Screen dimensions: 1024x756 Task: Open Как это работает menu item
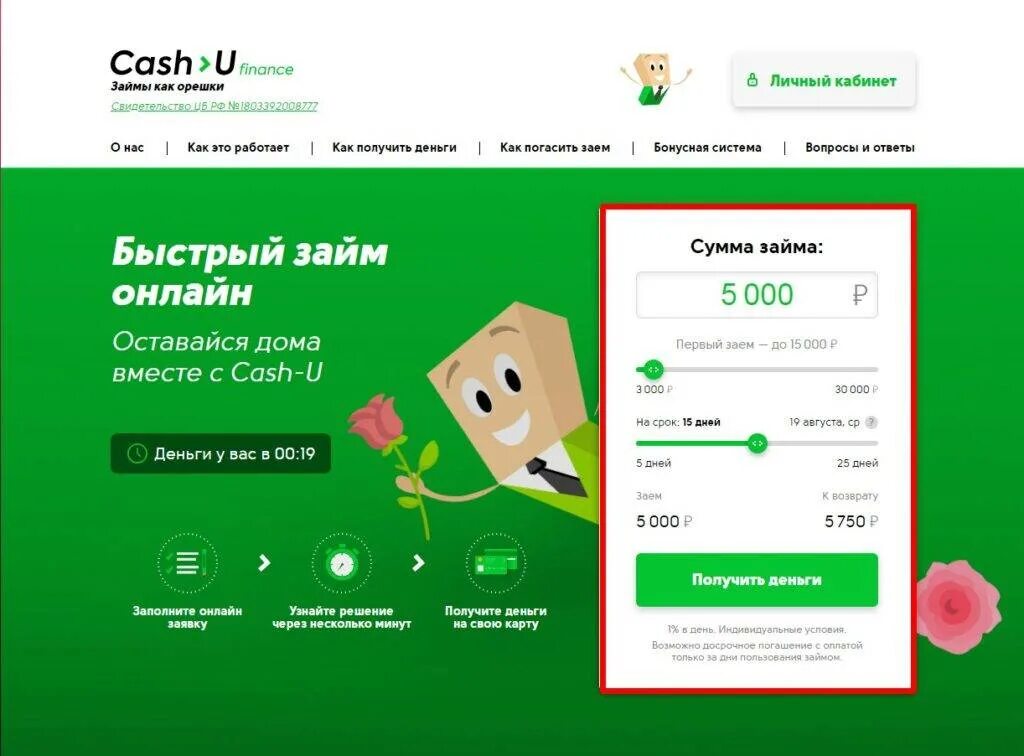[238, 148]
